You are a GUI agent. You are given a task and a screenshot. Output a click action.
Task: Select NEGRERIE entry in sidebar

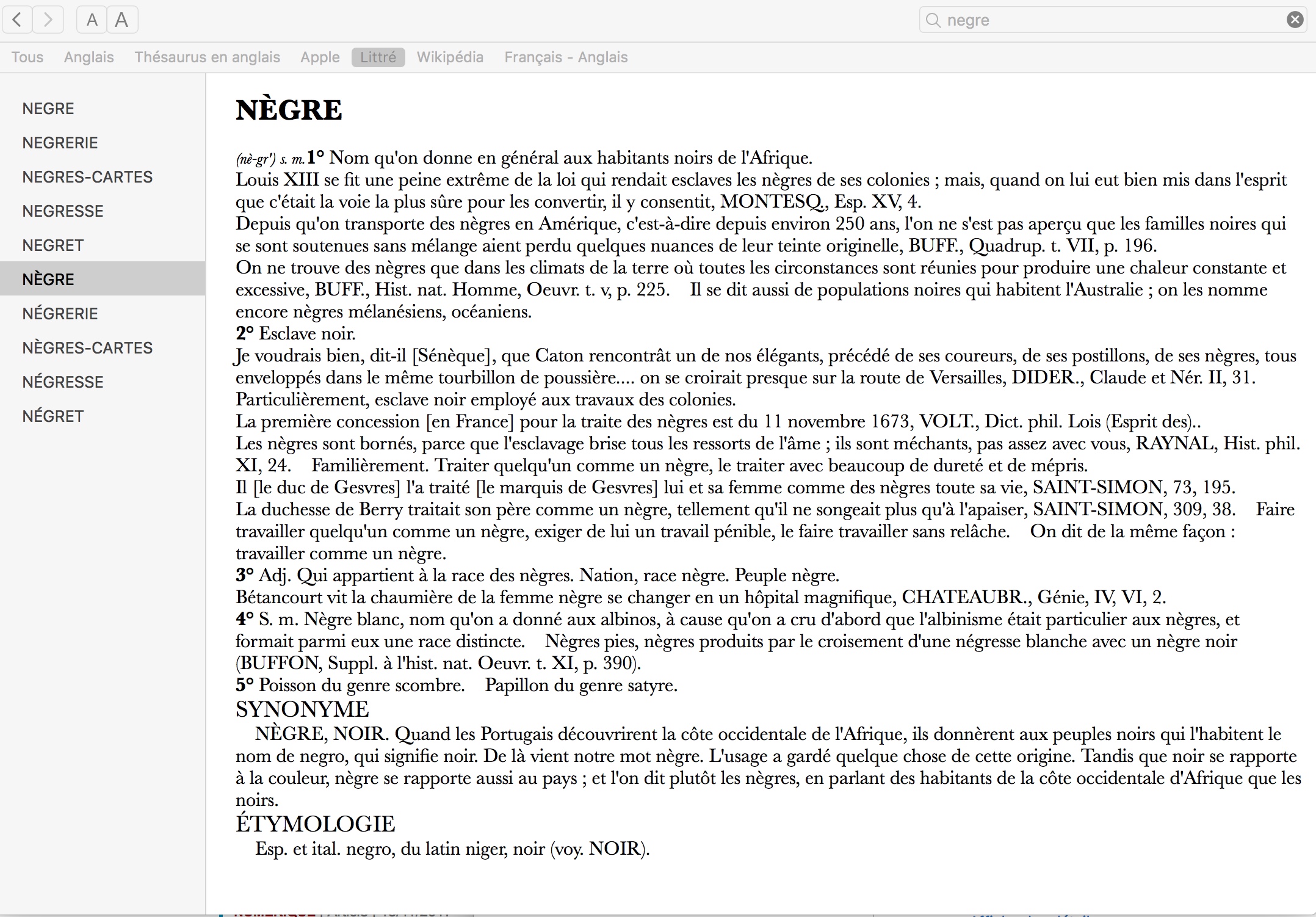(60, 143)
